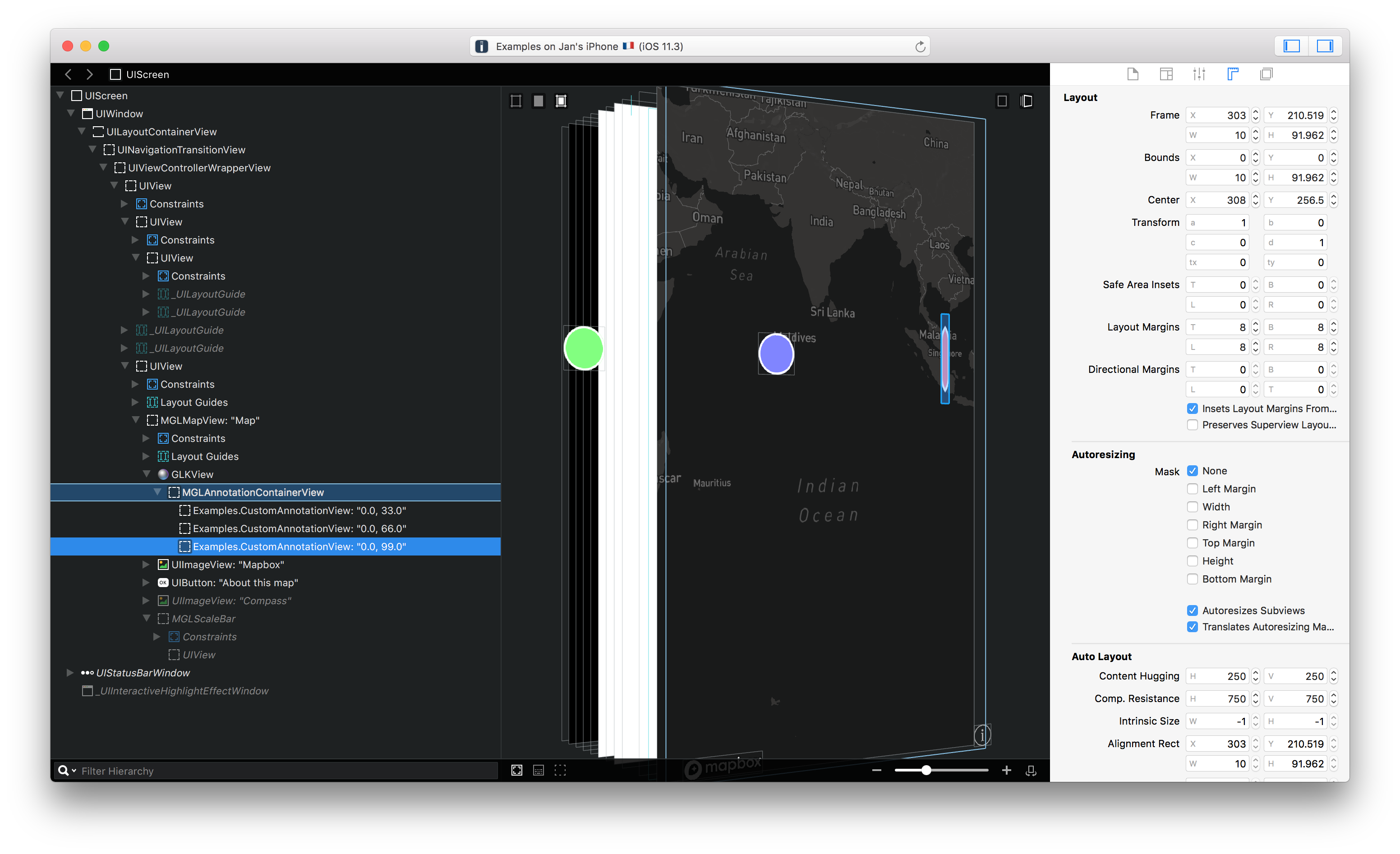Click the navigate back chevron button
Image resolution: width=1400 pixels, height=854 pixels.
click(x=68, y=74)
